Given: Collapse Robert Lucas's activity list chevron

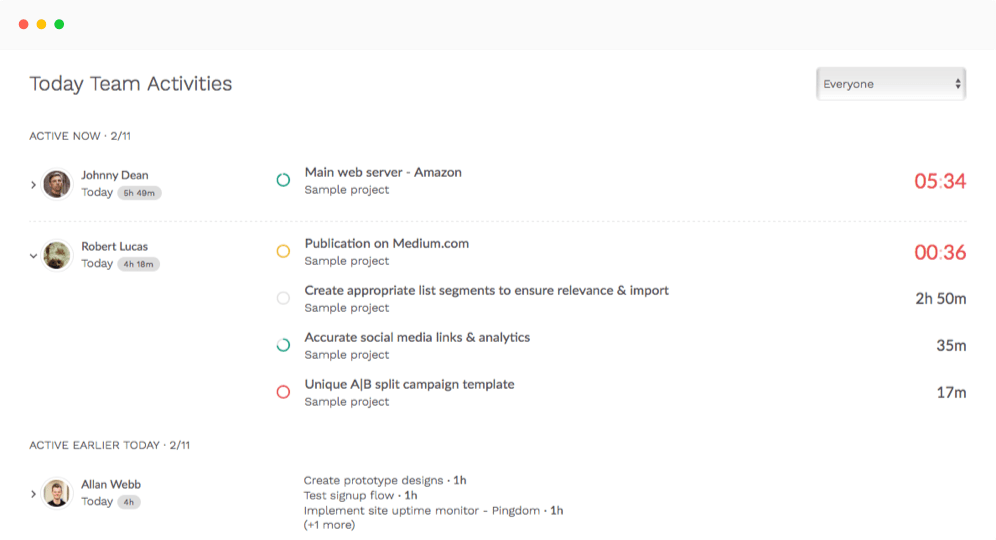Looking at the screenshot, I should click(33, 256).
